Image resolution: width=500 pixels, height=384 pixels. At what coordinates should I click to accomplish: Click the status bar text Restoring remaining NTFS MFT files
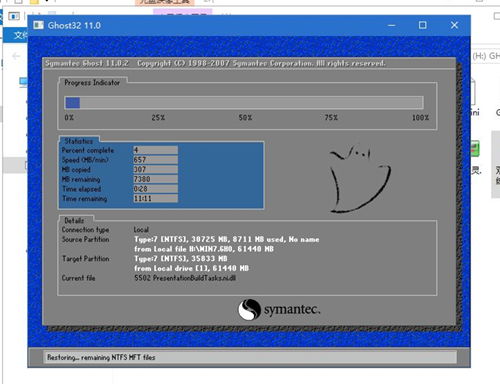101,357
